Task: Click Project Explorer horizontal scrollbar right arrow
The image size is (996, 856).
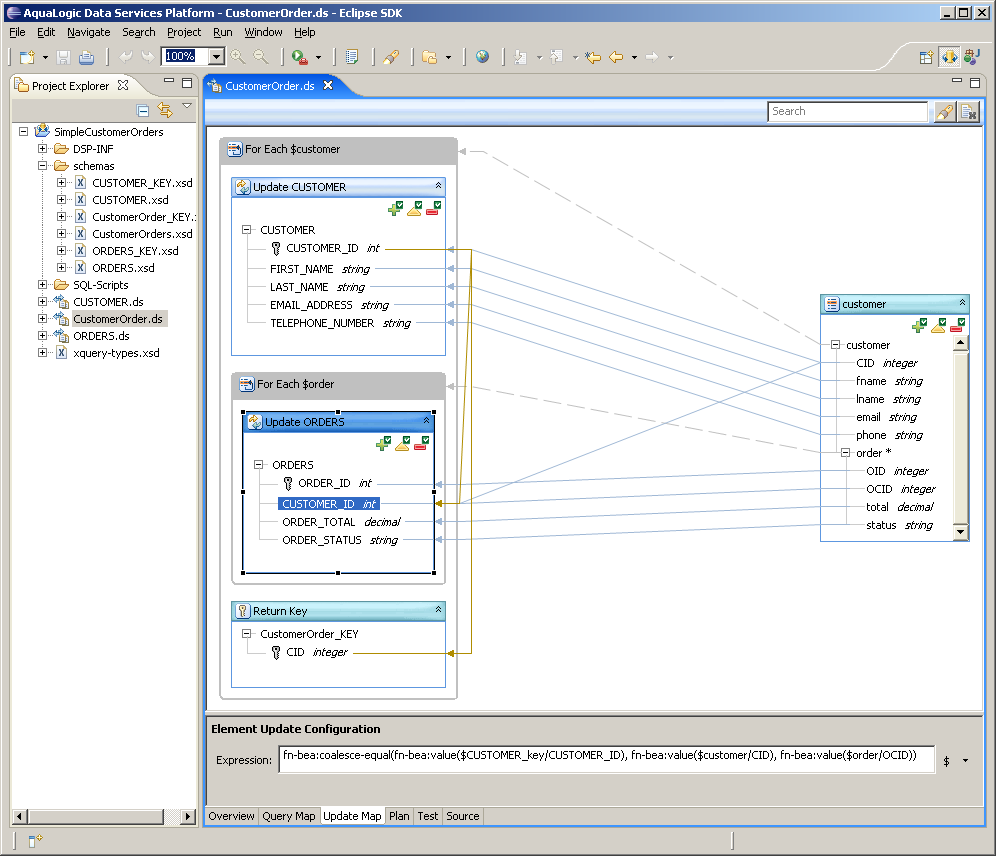Action: [x=187, y=817]
